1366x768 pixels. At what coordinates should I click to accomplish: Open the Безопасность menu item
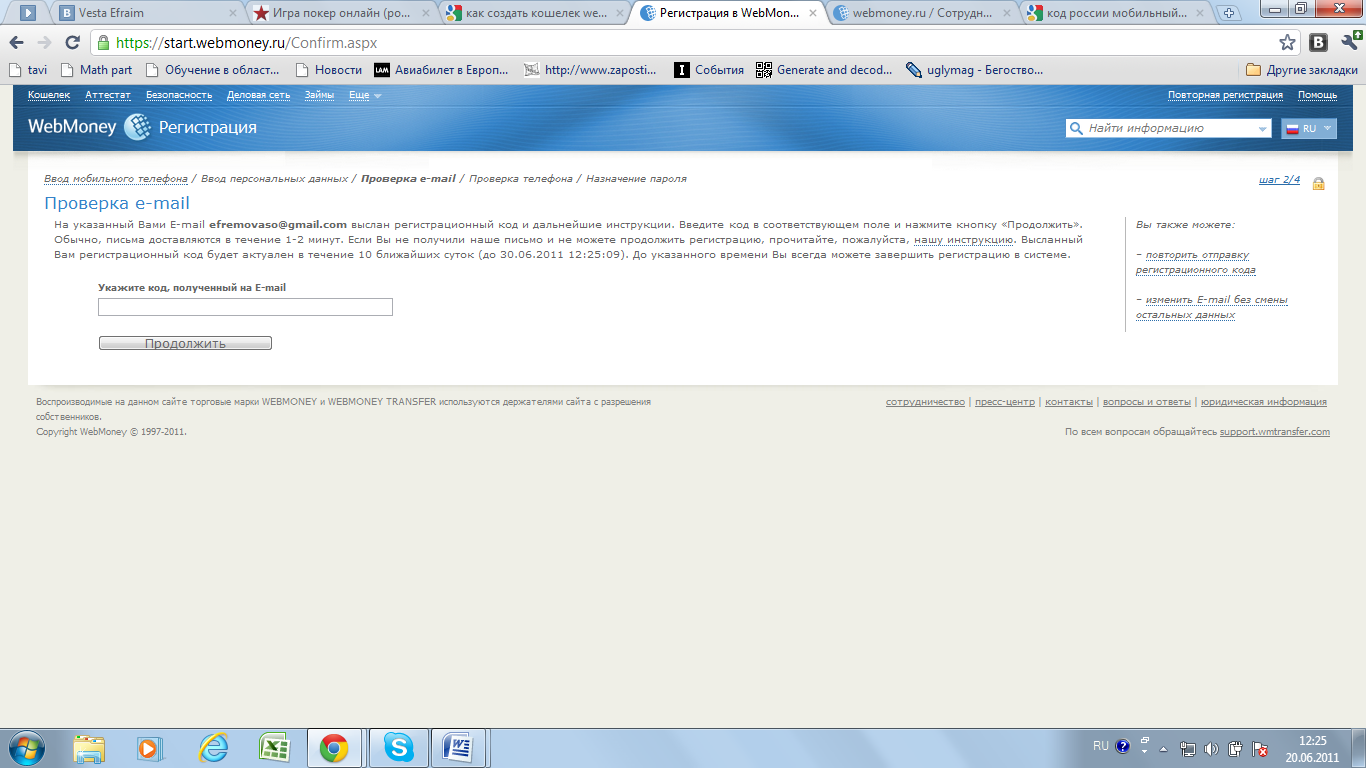click(179, 95)
